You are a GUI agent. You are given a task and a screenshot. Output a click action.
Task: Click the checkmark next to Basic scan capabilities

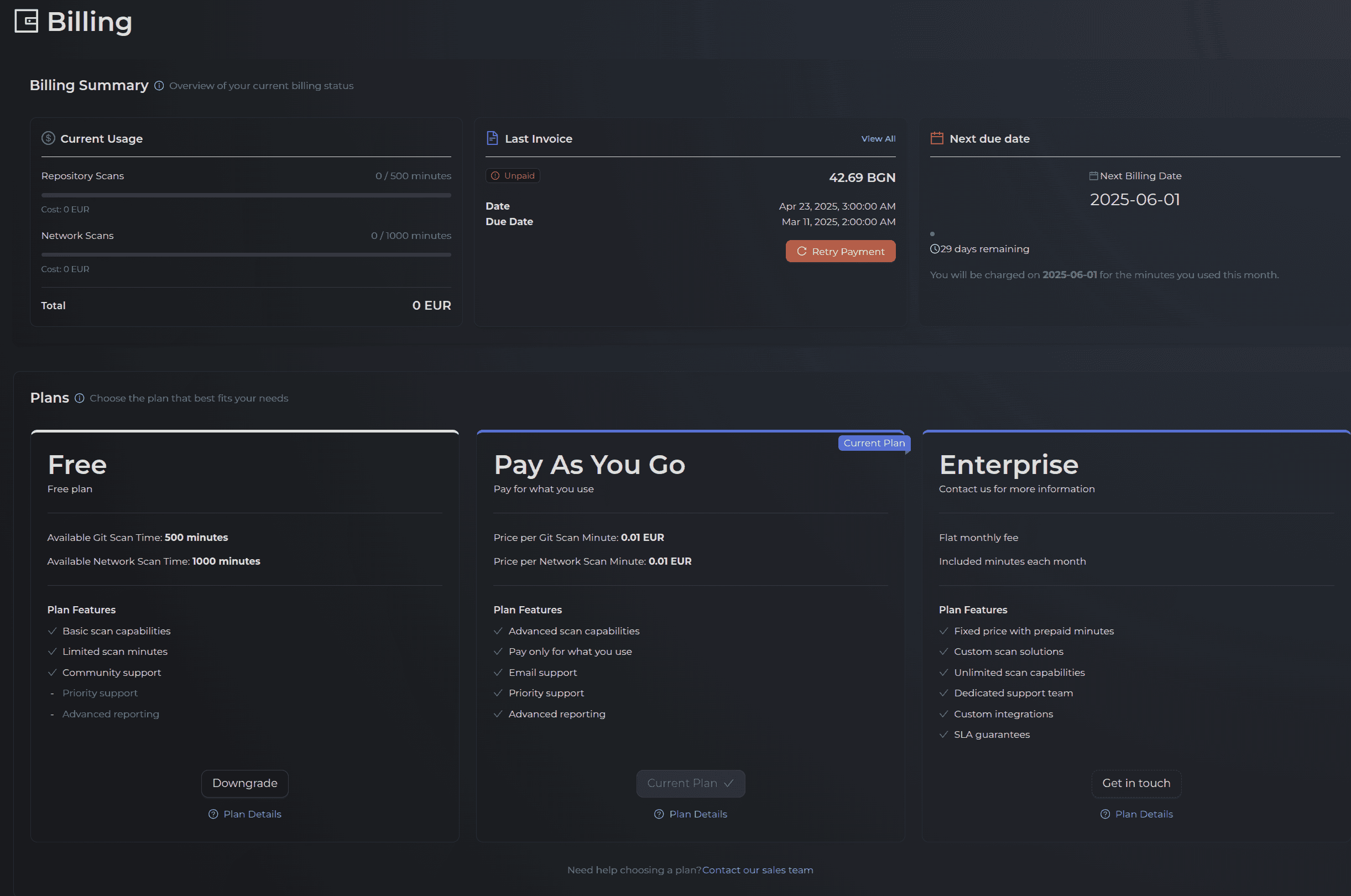(51, 631)
